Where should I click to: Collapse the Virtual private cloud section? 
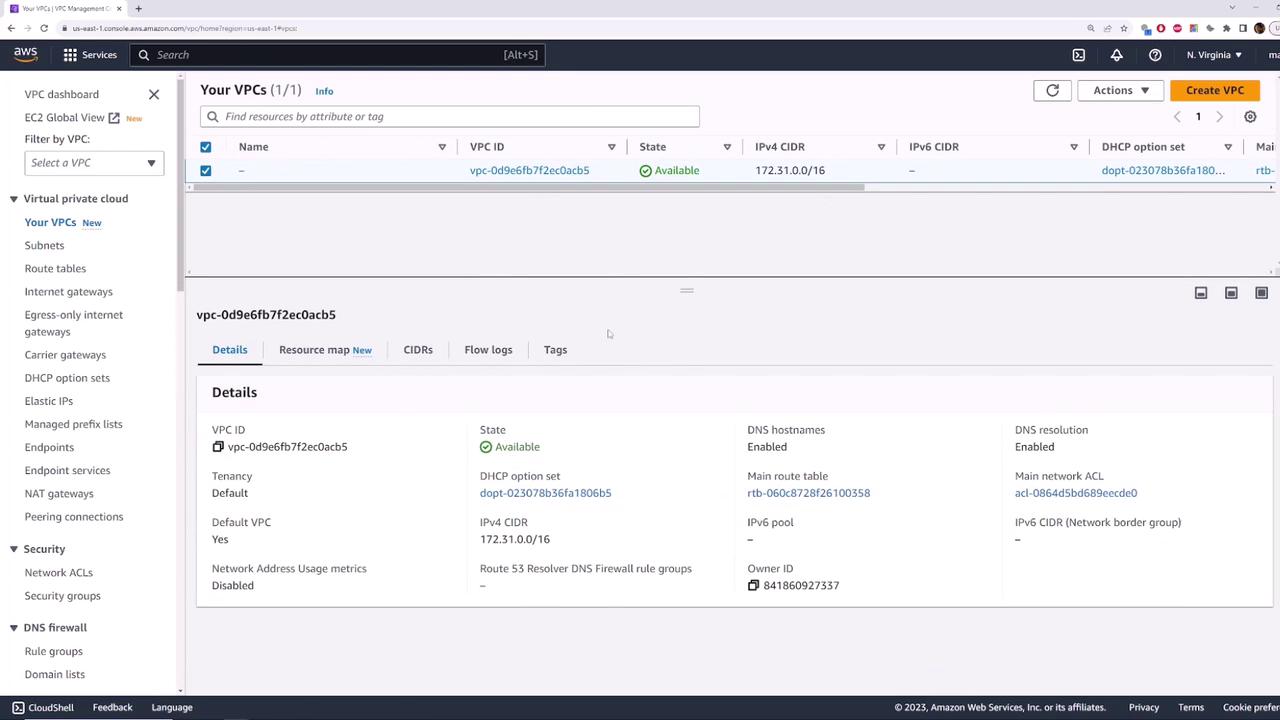tap(14, 199)
